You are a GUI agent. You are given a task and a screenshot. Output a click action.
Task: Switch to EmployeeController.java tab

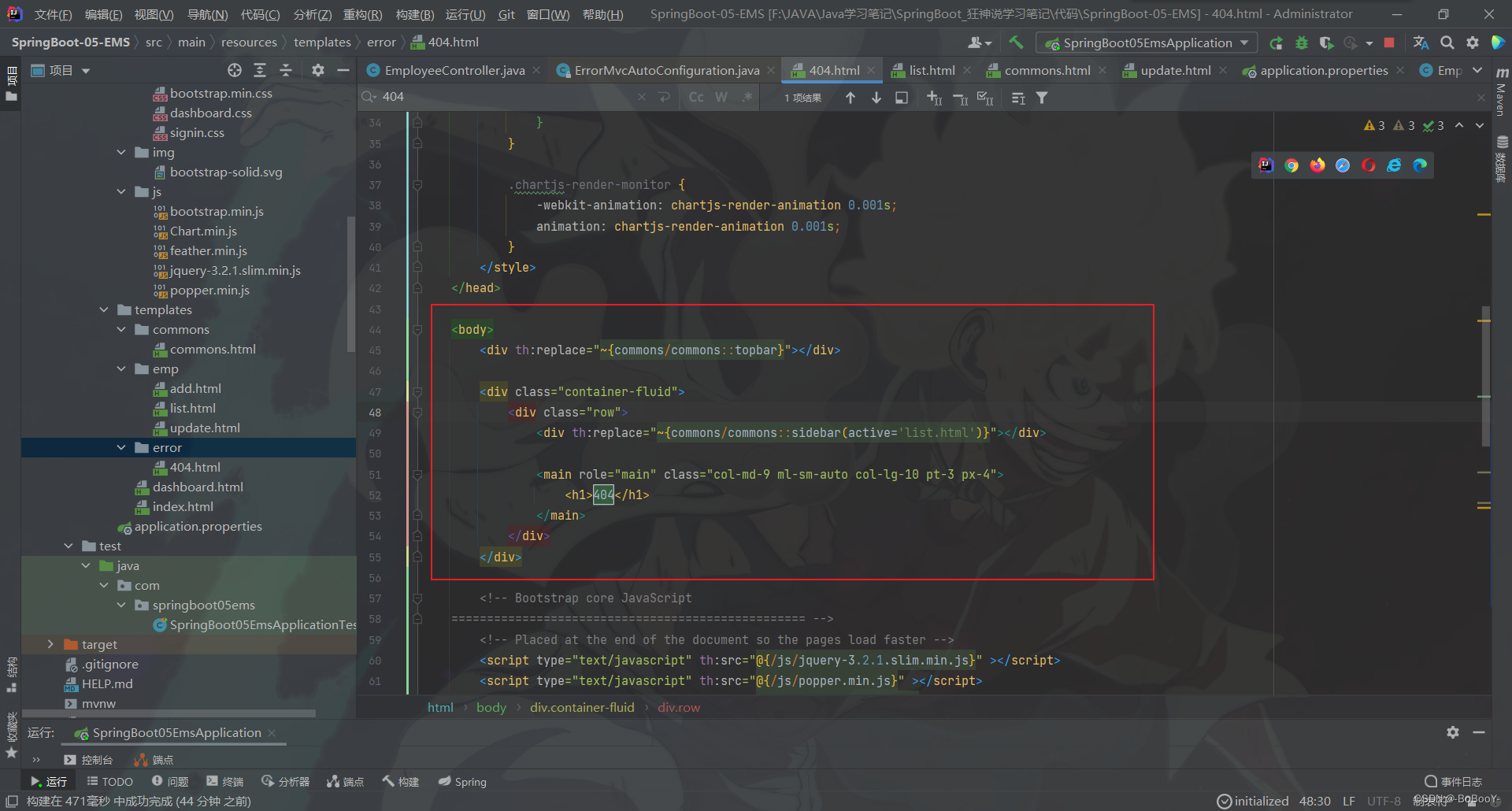(454, 71)
